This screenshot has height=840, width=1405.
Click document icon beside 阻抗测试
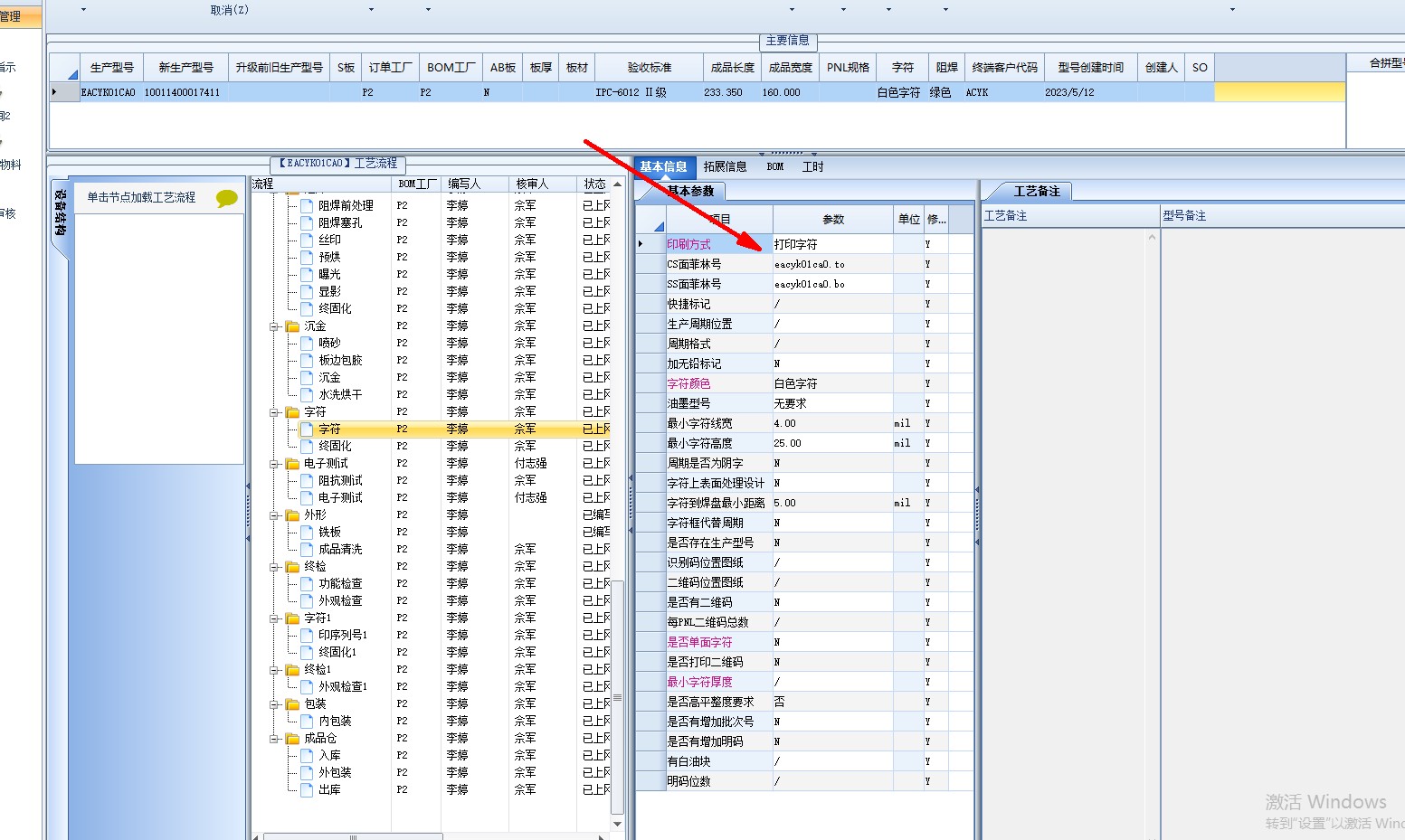click(307, 481)
